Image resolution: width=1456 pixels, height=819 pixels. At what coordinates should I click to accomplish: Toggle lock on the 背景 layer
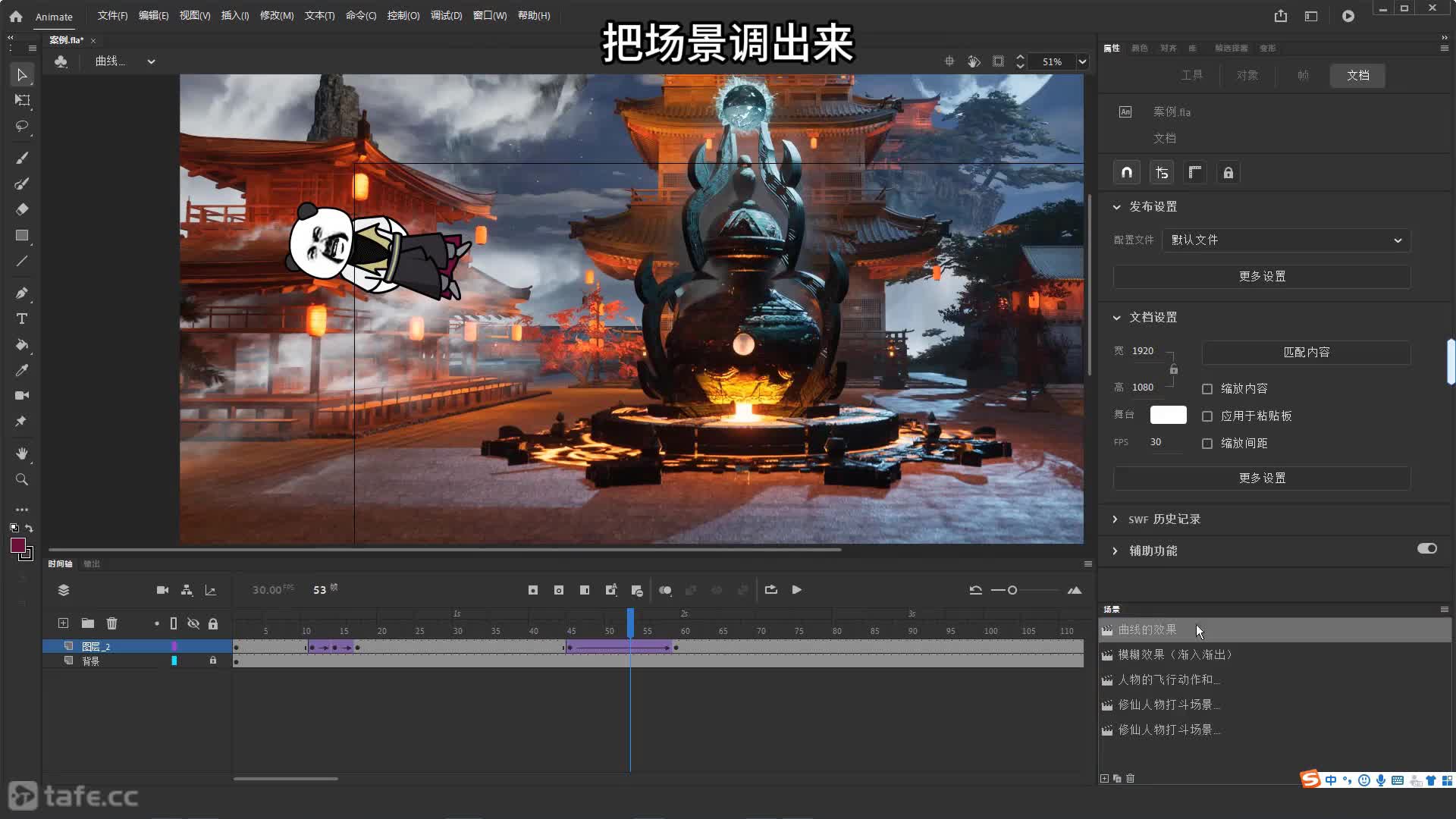[x=213, y=661]
